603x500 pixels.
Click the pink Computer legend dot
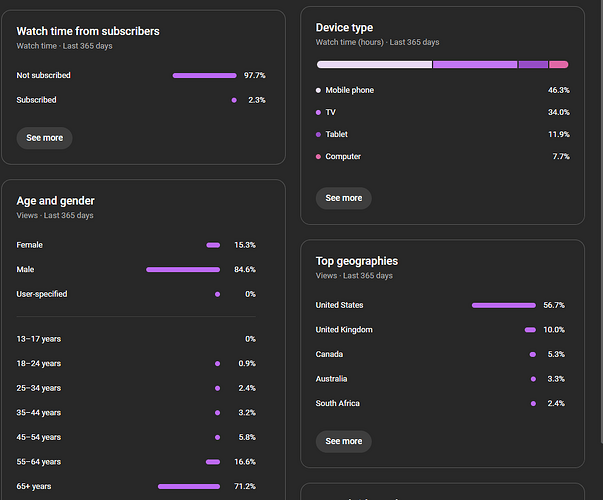319,157
